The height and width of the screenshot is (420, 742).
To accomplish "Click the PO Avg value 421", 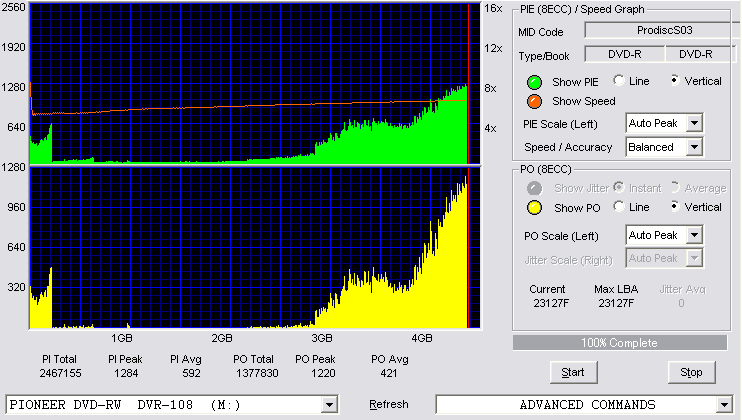I will click(389, 373).
